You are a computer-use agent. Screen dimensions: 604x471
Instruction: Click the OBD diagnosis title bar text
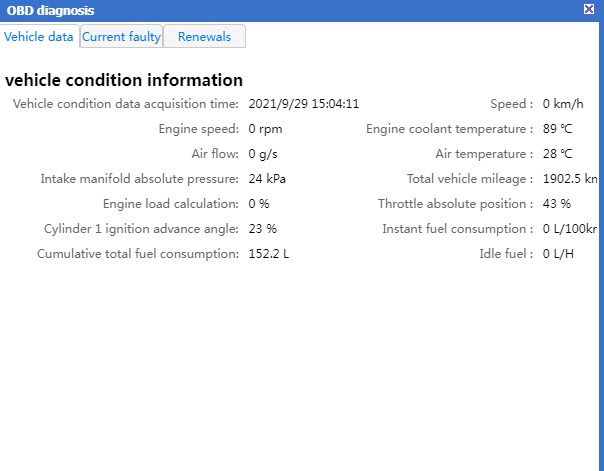coord(50,10)
